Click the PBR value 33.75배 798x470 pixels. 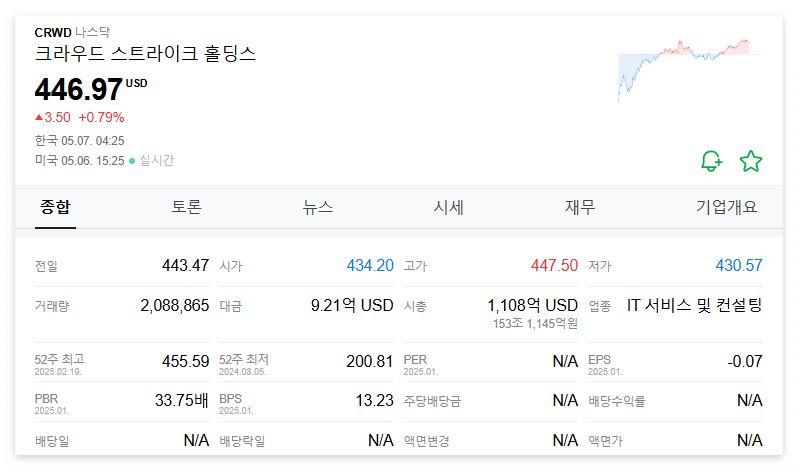(x=182, y=401)
